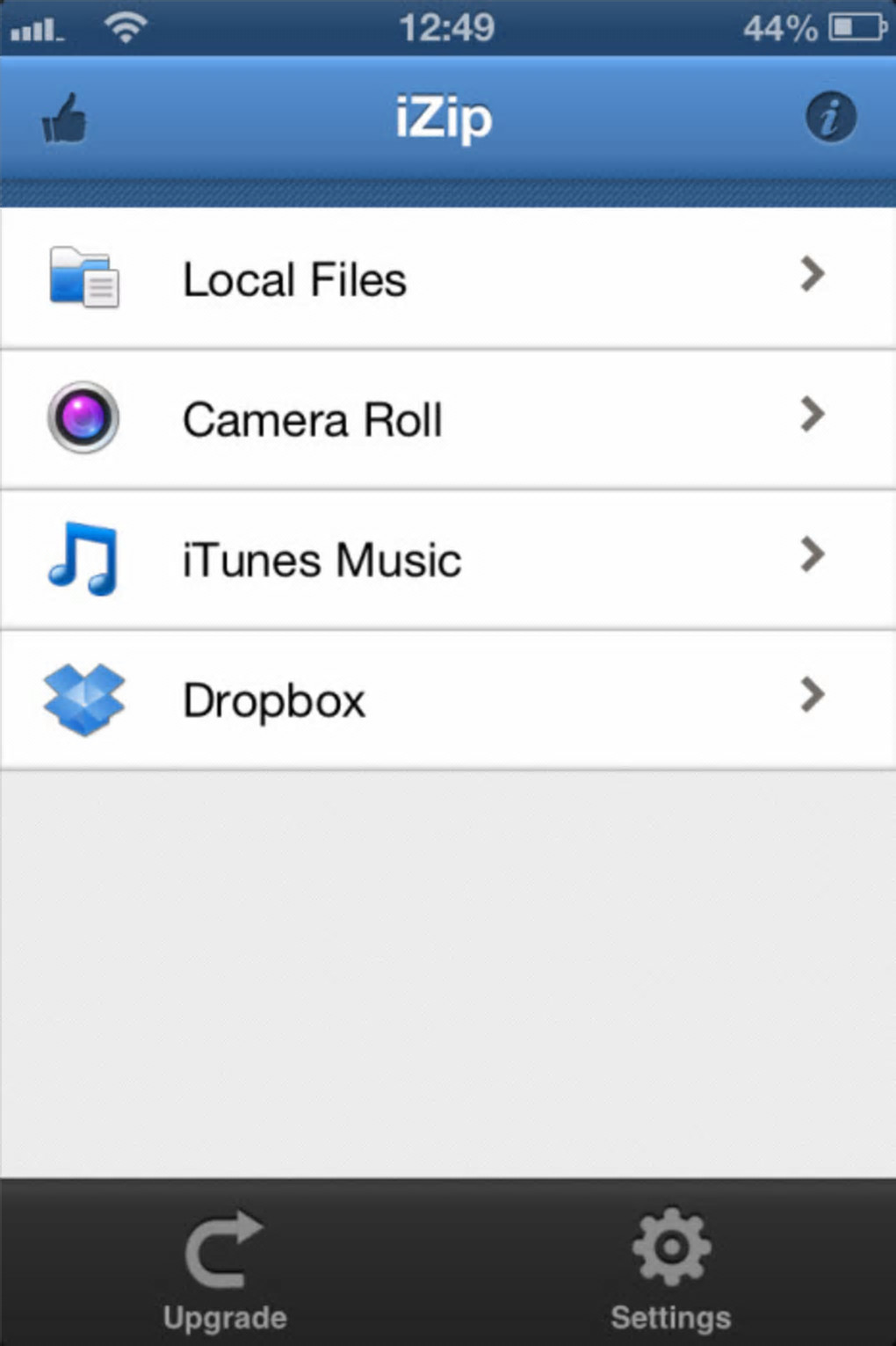
Task: Open the info icon in header
Action: (x=830, y=117)
